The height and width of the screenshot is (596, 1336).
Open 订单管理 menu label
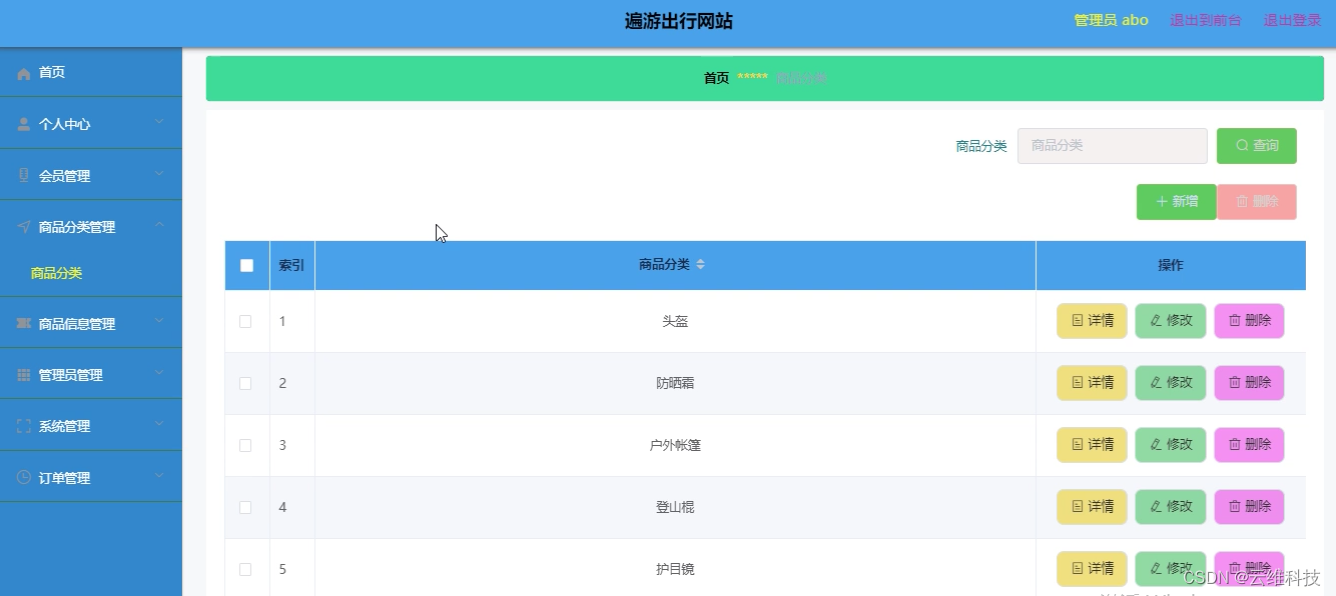coord(64,478)
